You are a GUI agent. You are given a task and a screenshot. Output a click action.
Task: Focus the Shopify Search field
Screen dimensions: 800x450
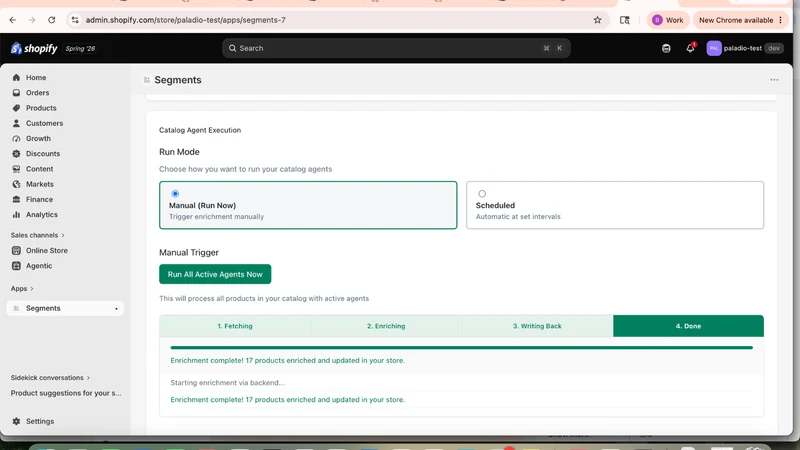[x=396, y=48]
